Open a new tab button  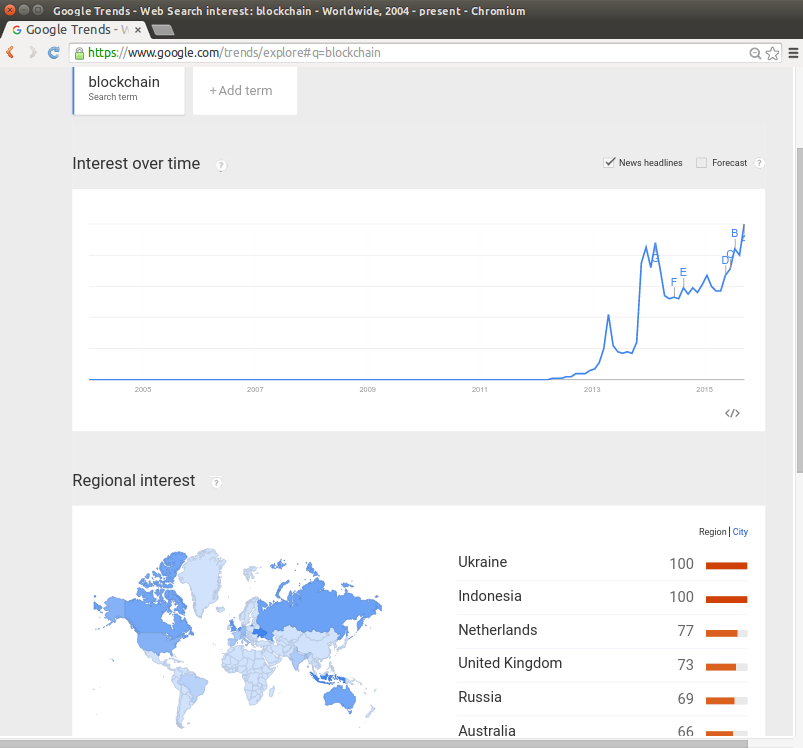coord(163,30)
